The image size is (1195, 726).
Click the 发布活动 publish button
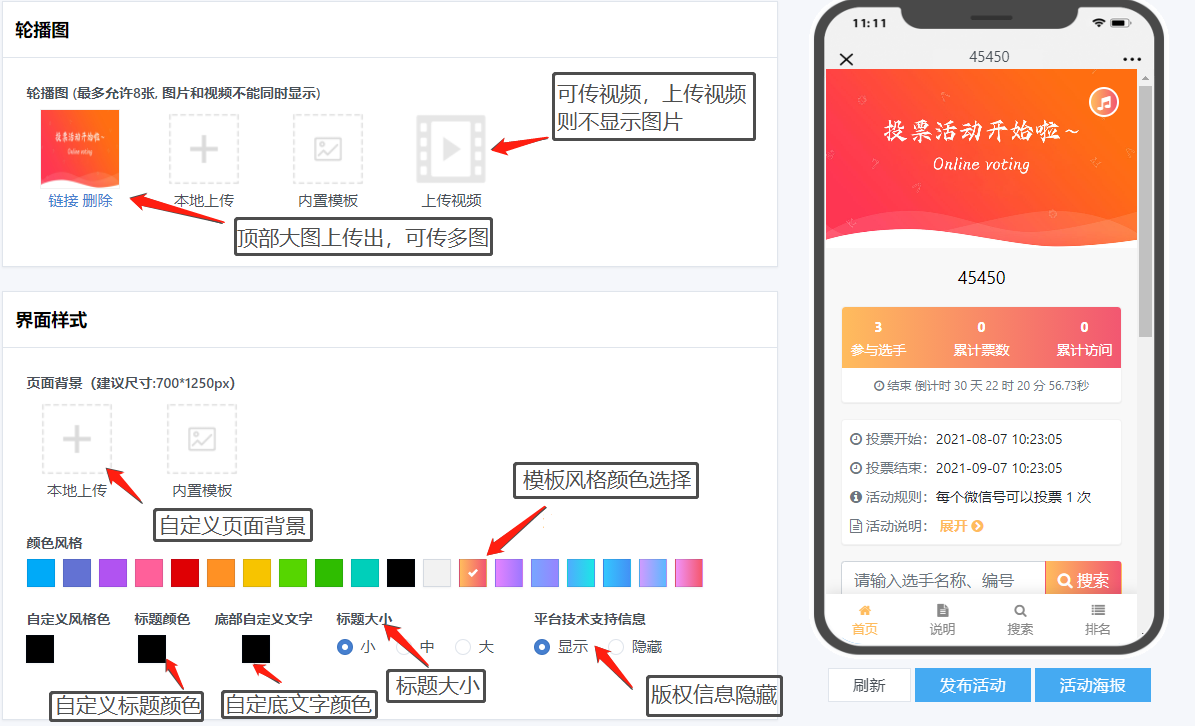[x=972, y=685]
